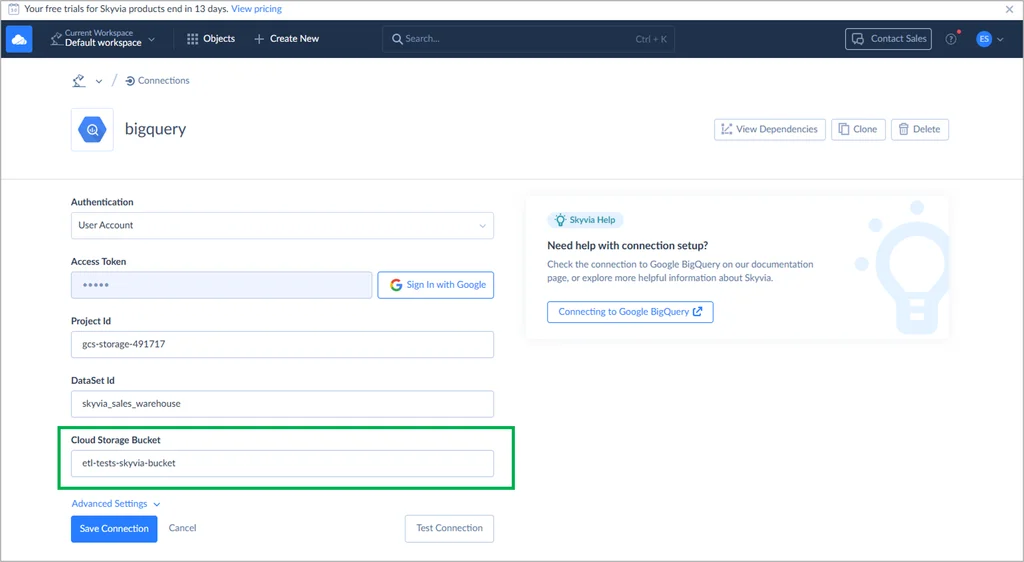Screen dimensions: 1024x562
Task: Click the bigquery connection name
Action: coord(155,129)
